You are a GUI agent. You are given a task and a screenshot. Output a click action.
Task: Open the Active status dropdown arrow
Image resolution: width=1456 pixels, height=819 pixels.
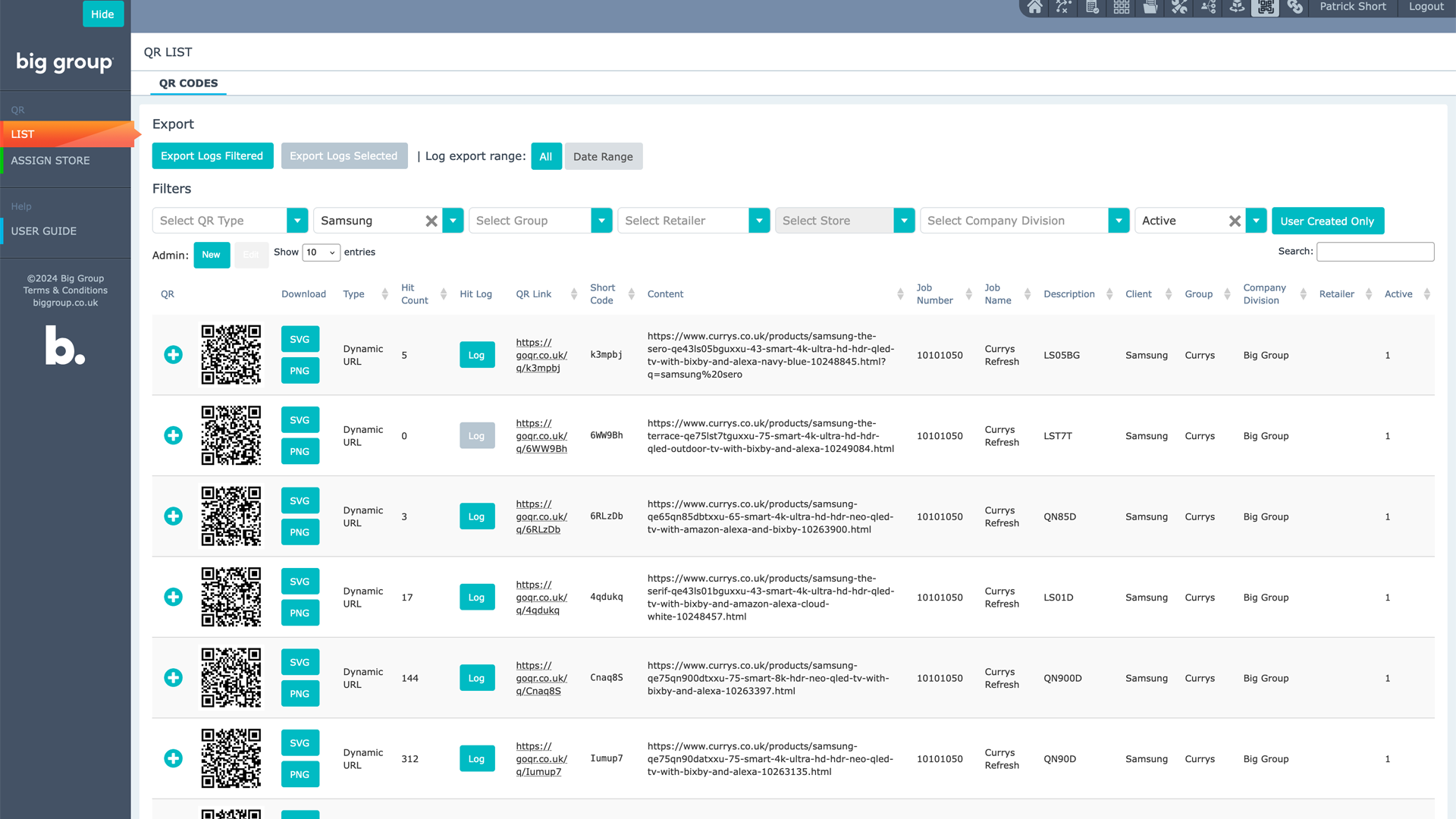click(1257, 221)
